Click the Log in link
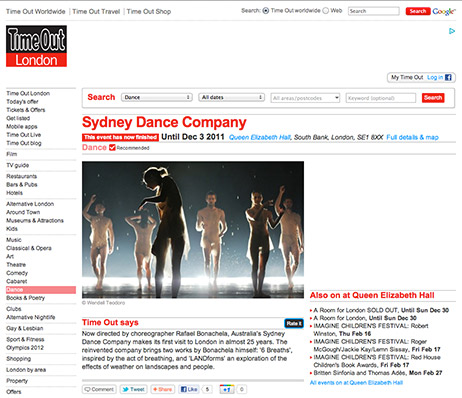The image size is (462, 398). pos(435,77)
